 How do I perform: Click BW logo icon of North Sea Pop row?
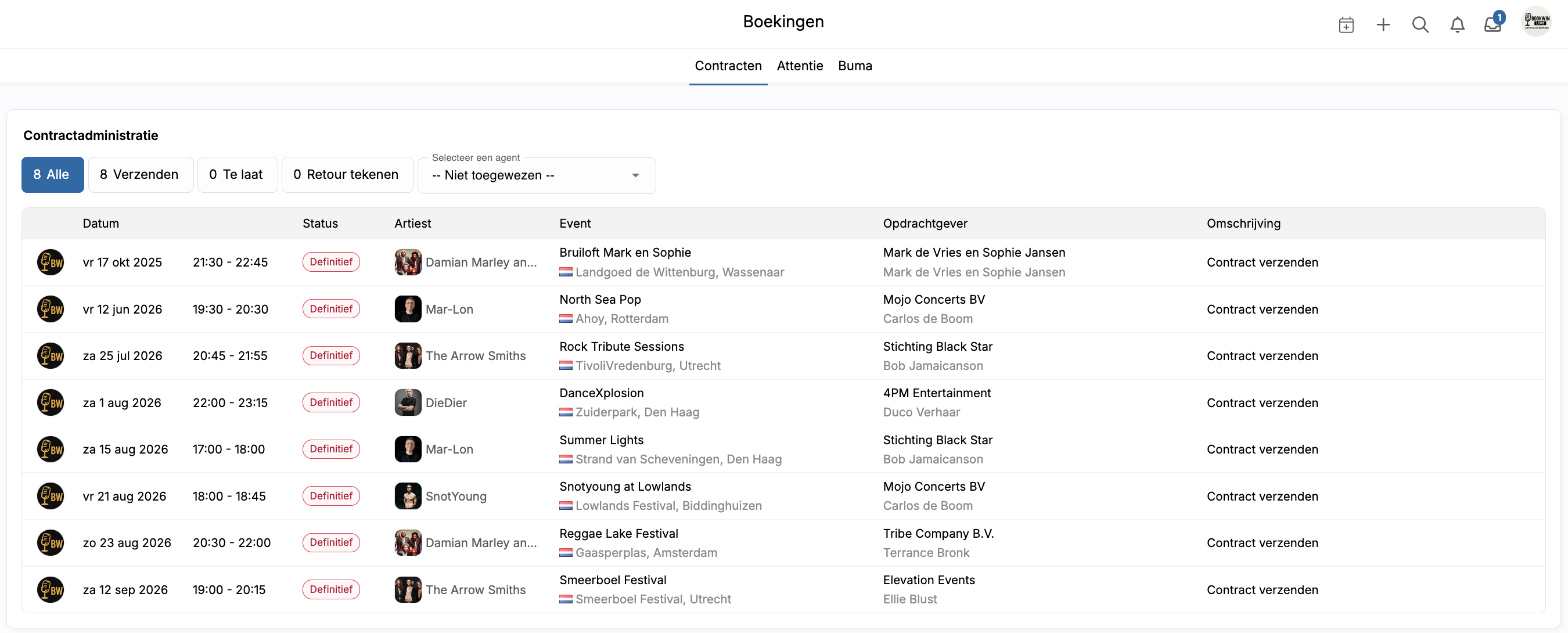tap(51, 309)
